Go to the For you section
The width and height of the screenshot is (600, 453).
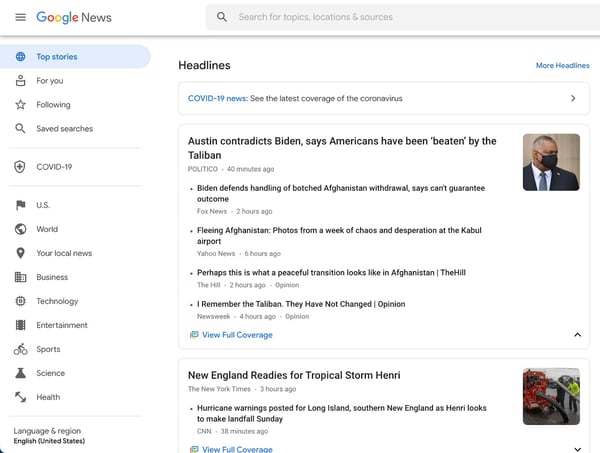point(49,80)
